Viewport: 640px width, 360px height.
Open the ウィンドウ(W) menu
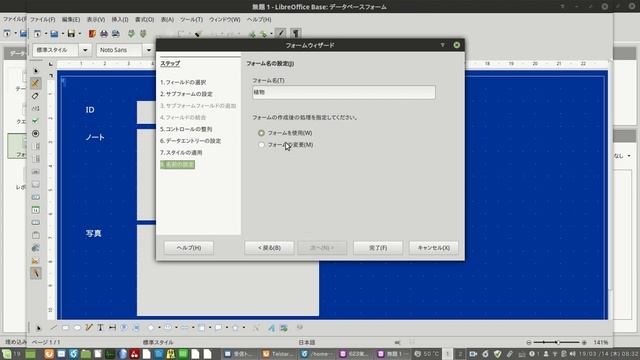(224, 20)
